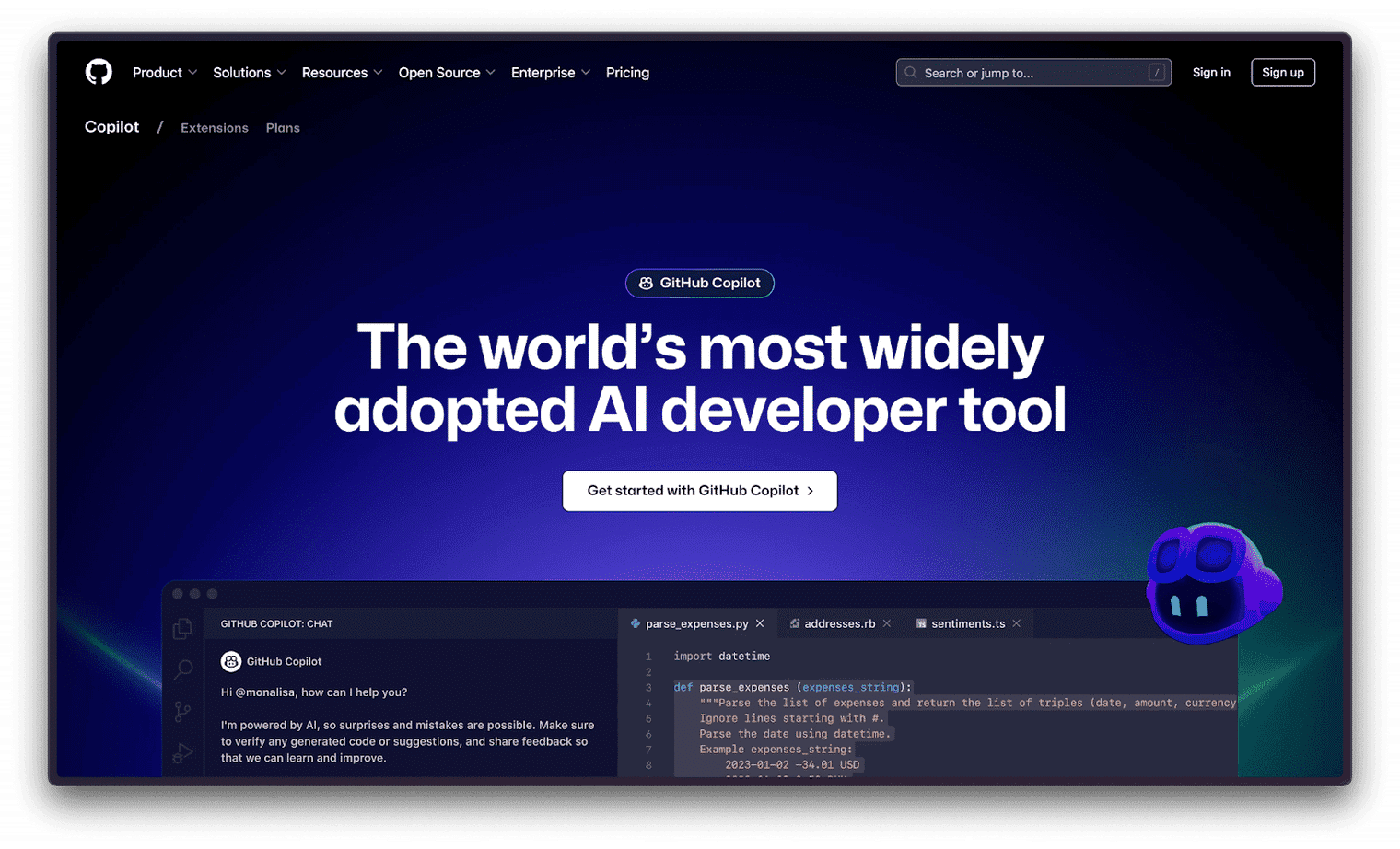
Task: Open the Pricing page
Action: (x=627, y=73)
